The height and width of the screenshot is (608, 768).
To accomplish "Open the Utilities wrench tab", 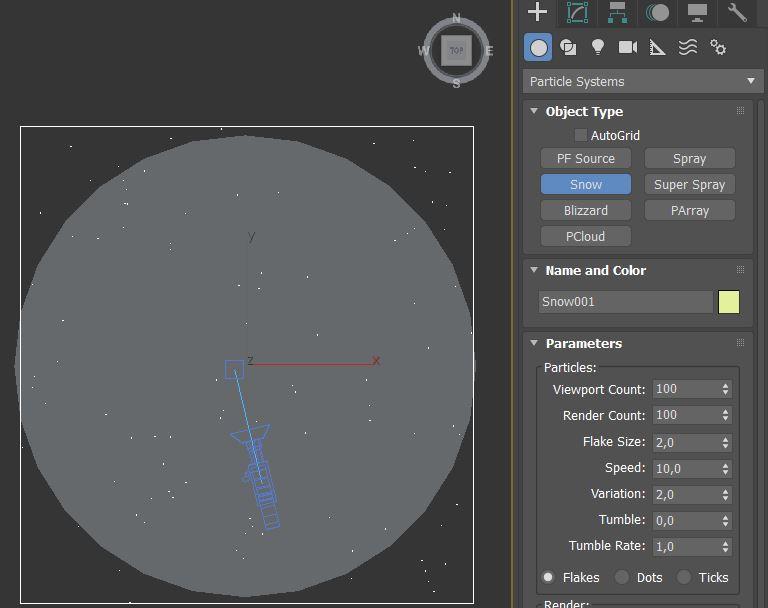I will point(737,12).
